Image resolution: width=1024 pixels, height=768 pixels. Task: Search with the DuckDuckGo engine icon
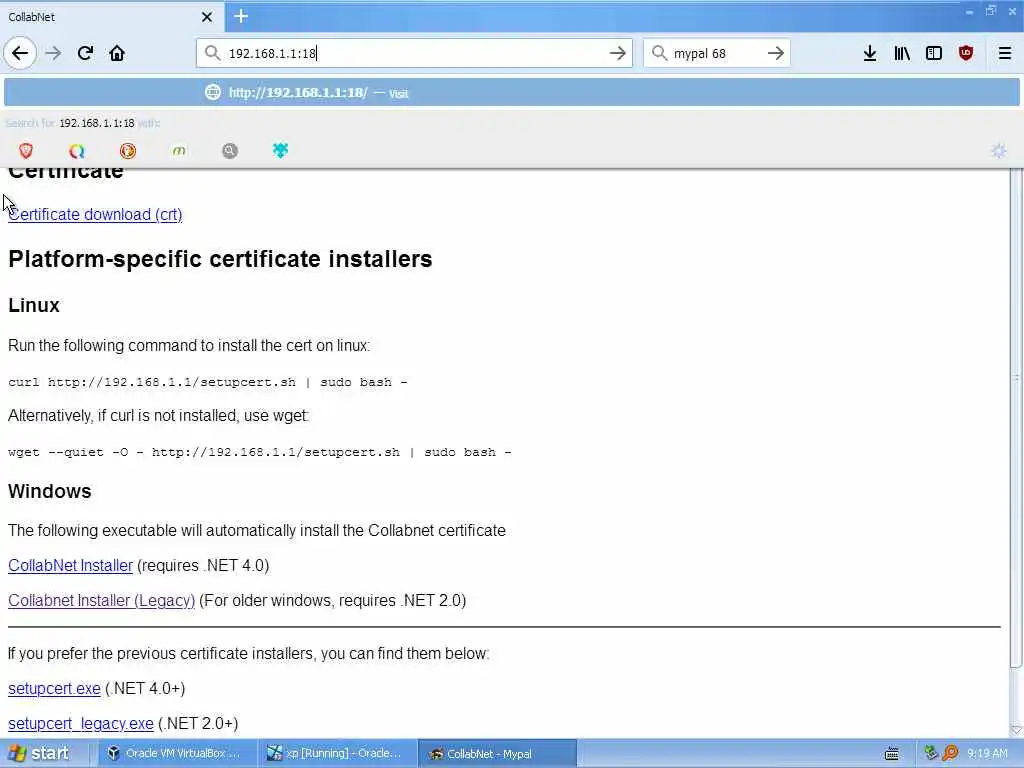(128, 151)
